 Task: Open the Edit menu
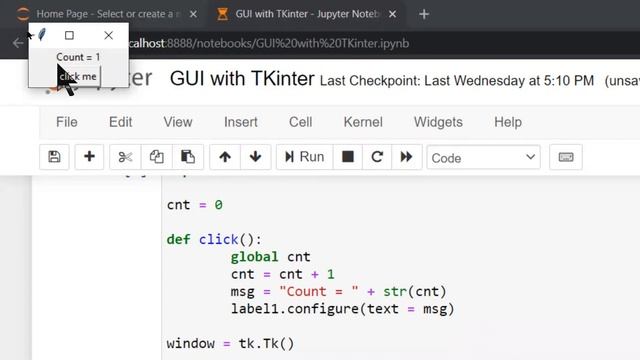[120, 122]
